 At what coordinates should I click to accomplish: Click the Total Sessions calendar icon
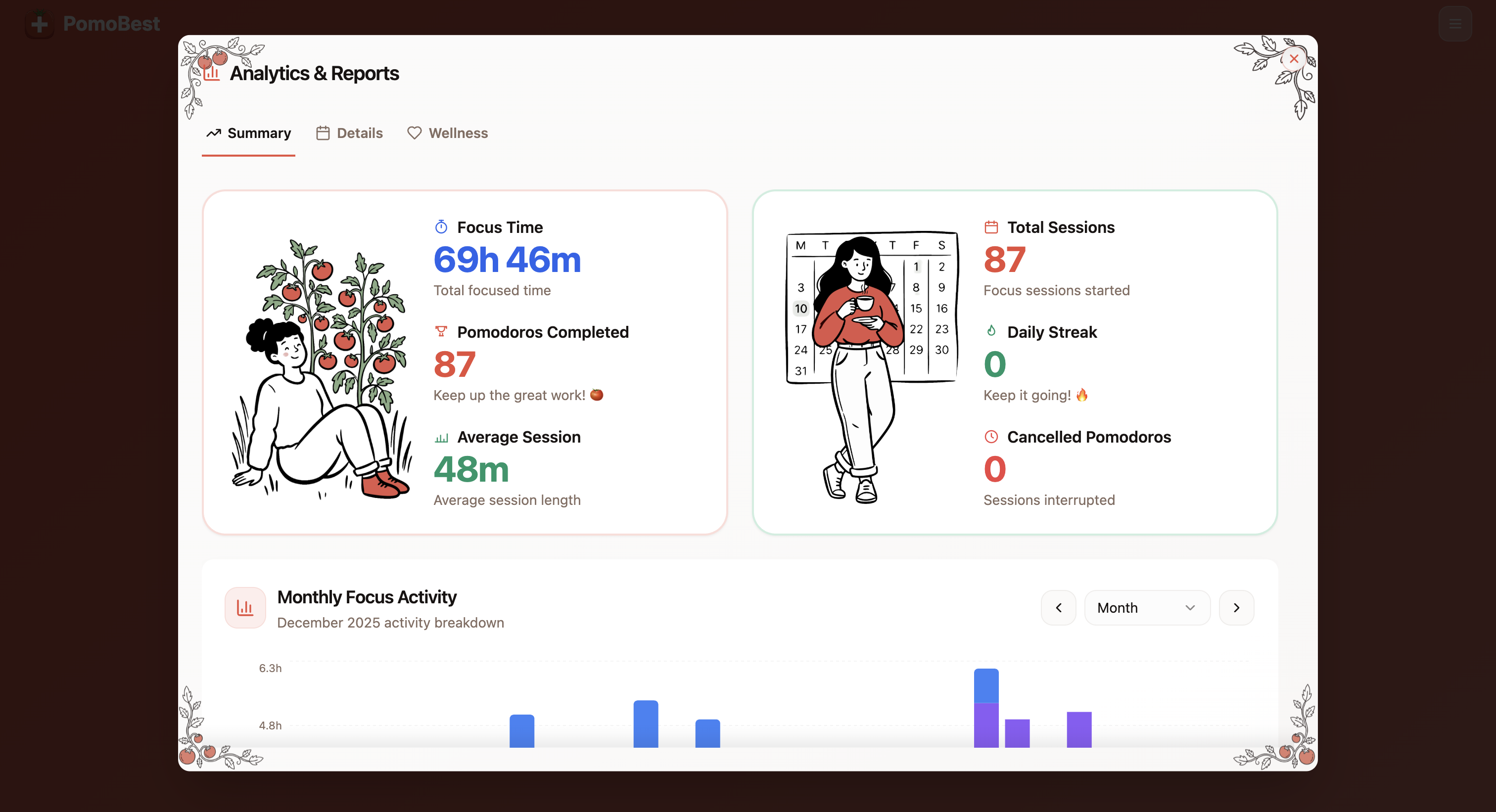[991, 227]
